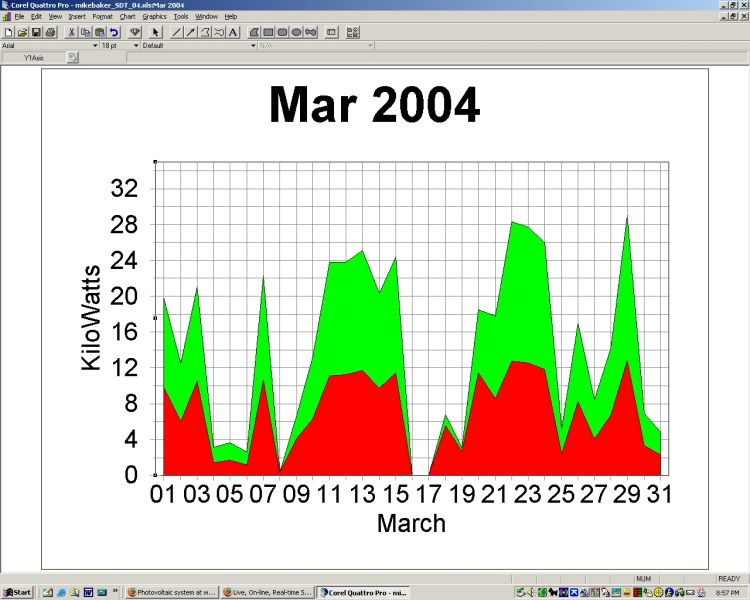
Task: Click the Cut scissors icon
Action: 72,32
